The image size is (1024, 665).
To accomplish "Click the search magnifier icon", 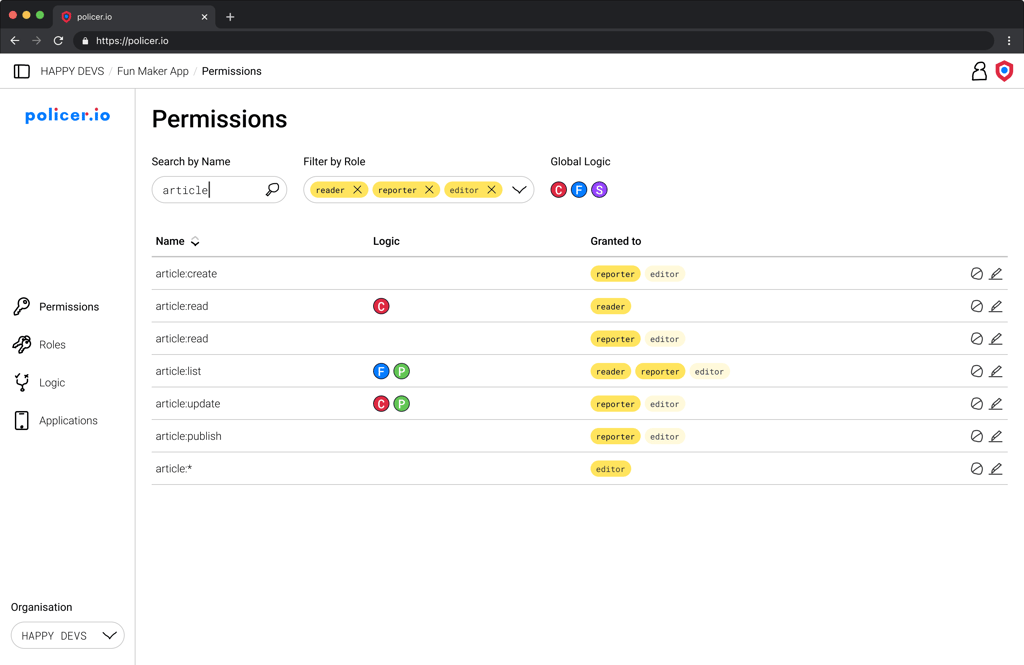I will (x=272, y=189).
